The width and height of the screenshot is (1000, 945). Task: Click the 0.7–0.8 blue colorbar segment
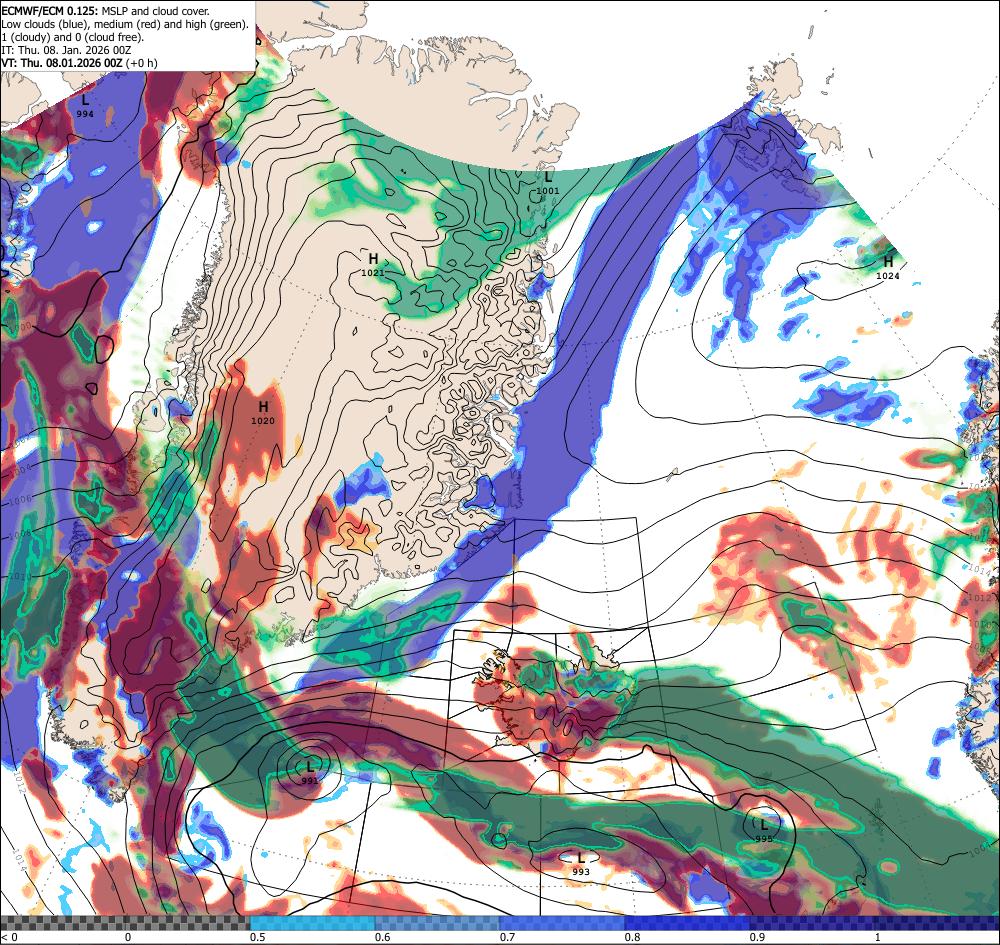tap(562, 923)
